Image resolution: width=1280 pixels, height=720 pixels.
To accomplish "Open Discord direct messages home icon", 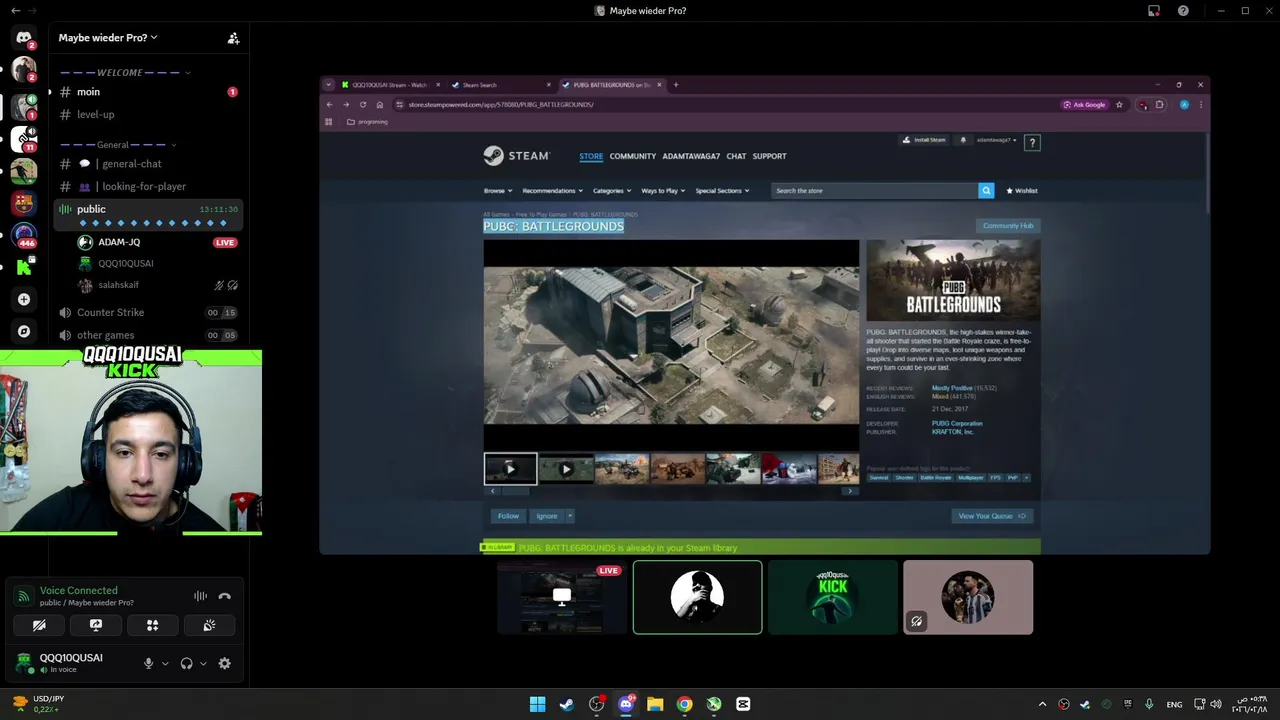I will (24, 38).
